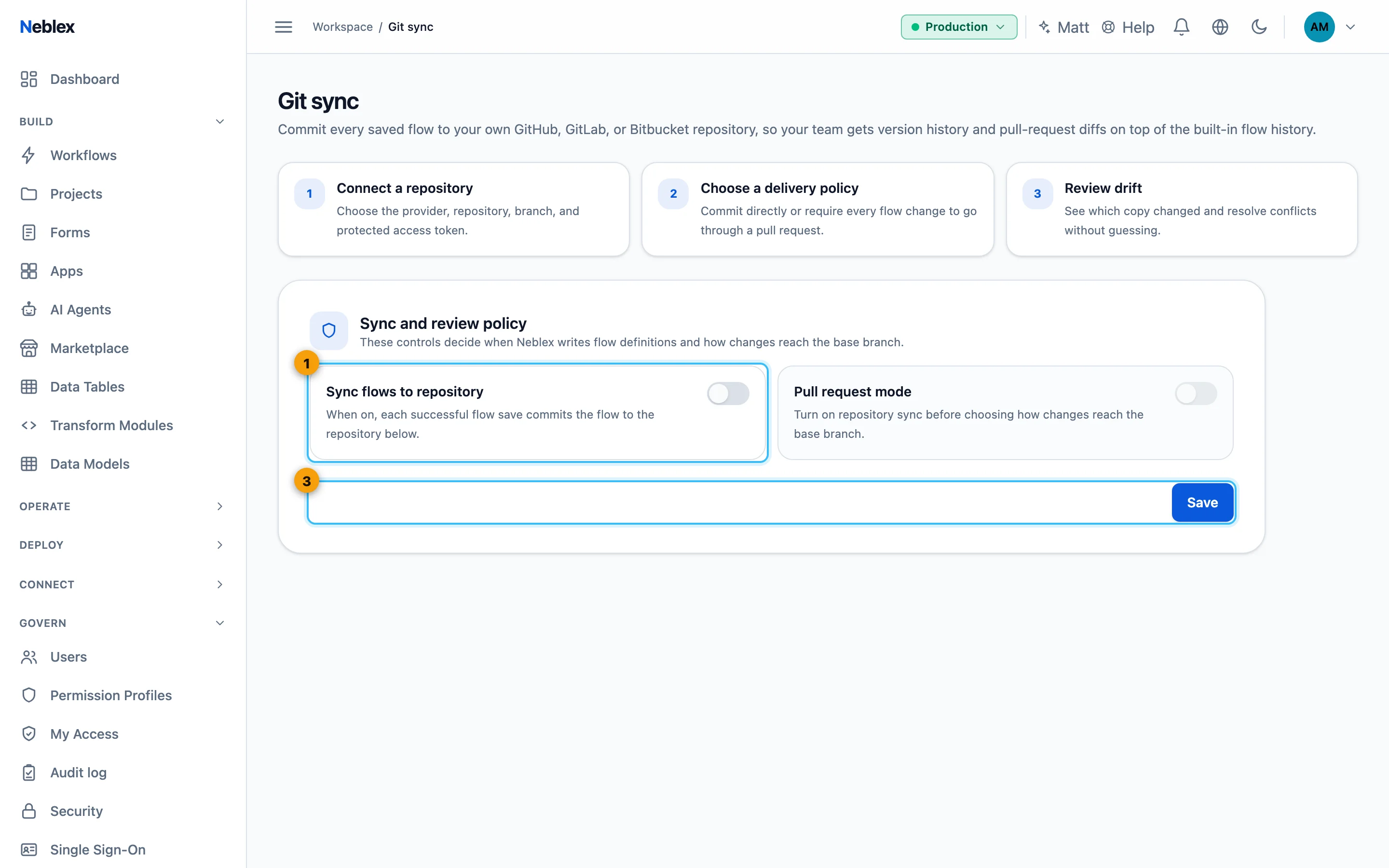This screenshot has height=868, width=1389.
Task: Open the Help link
Action: pos(1129,27)
